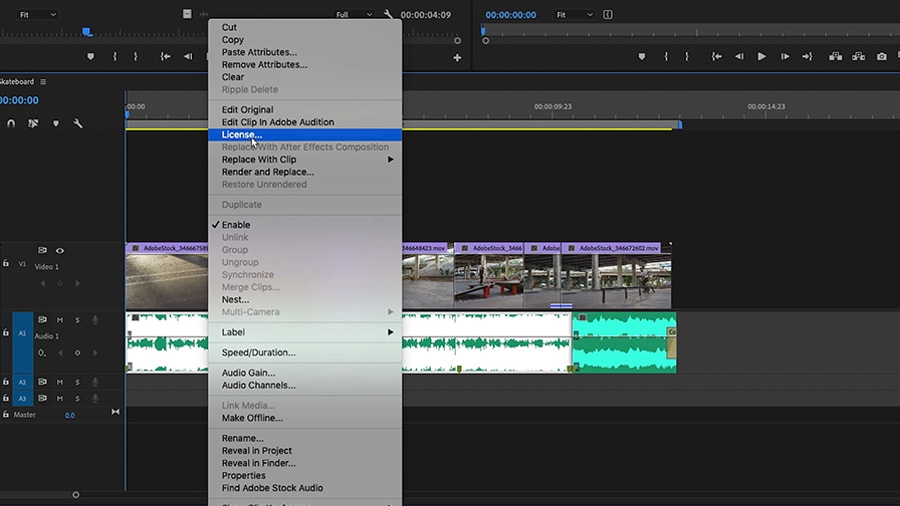
Task: Step forward one frame in Program Monitor
Action: (785, 57)
